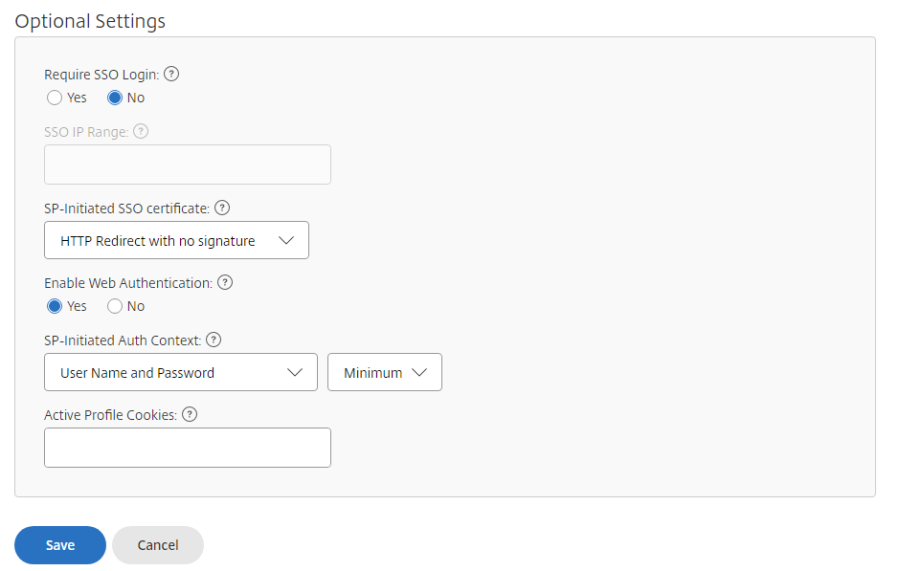Open the Minimum comparison dropdown
This screenshot has height=571, width=900.
[x=384, y=373]
